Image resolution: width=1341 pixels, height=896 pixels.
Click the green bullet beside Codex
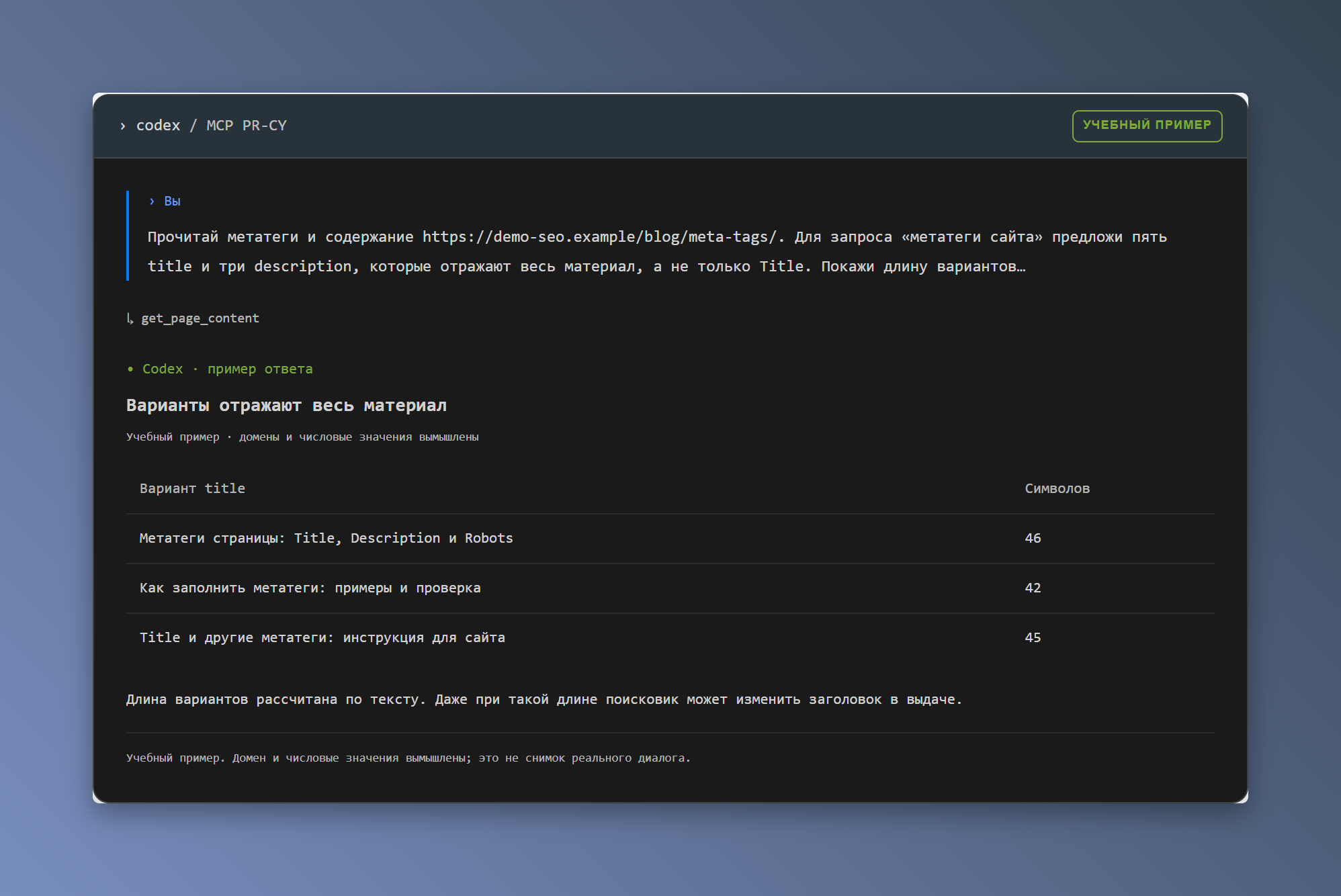coord(130,369)
